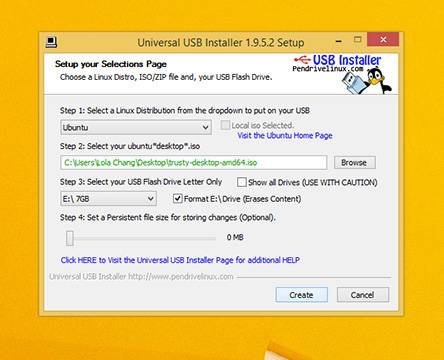444x360 pixels.
Task: Enable Show all Drives checkbox
Action: click(242, 182)
